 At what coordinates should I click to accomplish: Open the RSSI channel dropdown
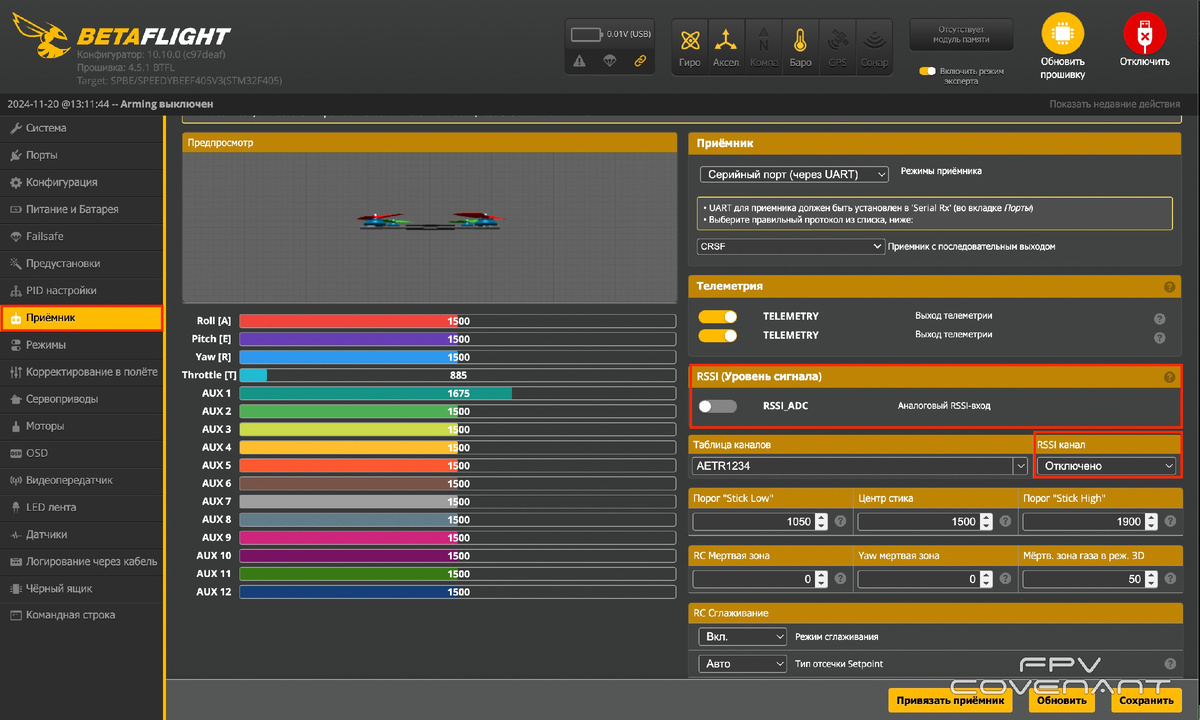pos(1107,466)
